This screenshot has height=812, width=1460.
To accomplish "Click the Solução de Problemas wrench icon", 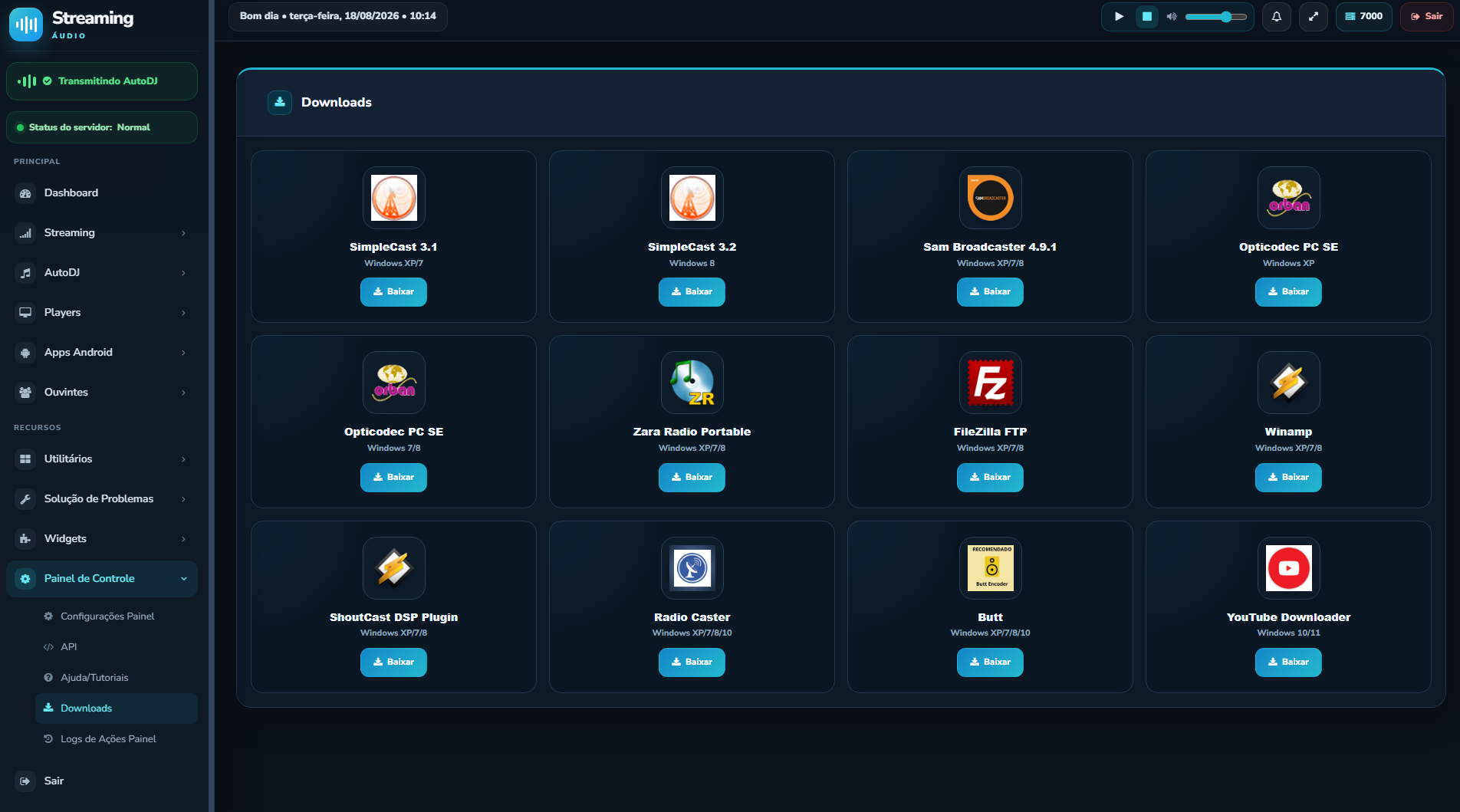I will [25, 499].
